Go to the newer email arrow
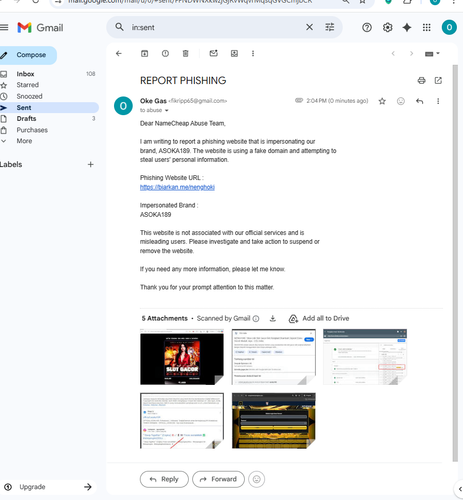Screen dimensions: 463x500 point(393,53)
